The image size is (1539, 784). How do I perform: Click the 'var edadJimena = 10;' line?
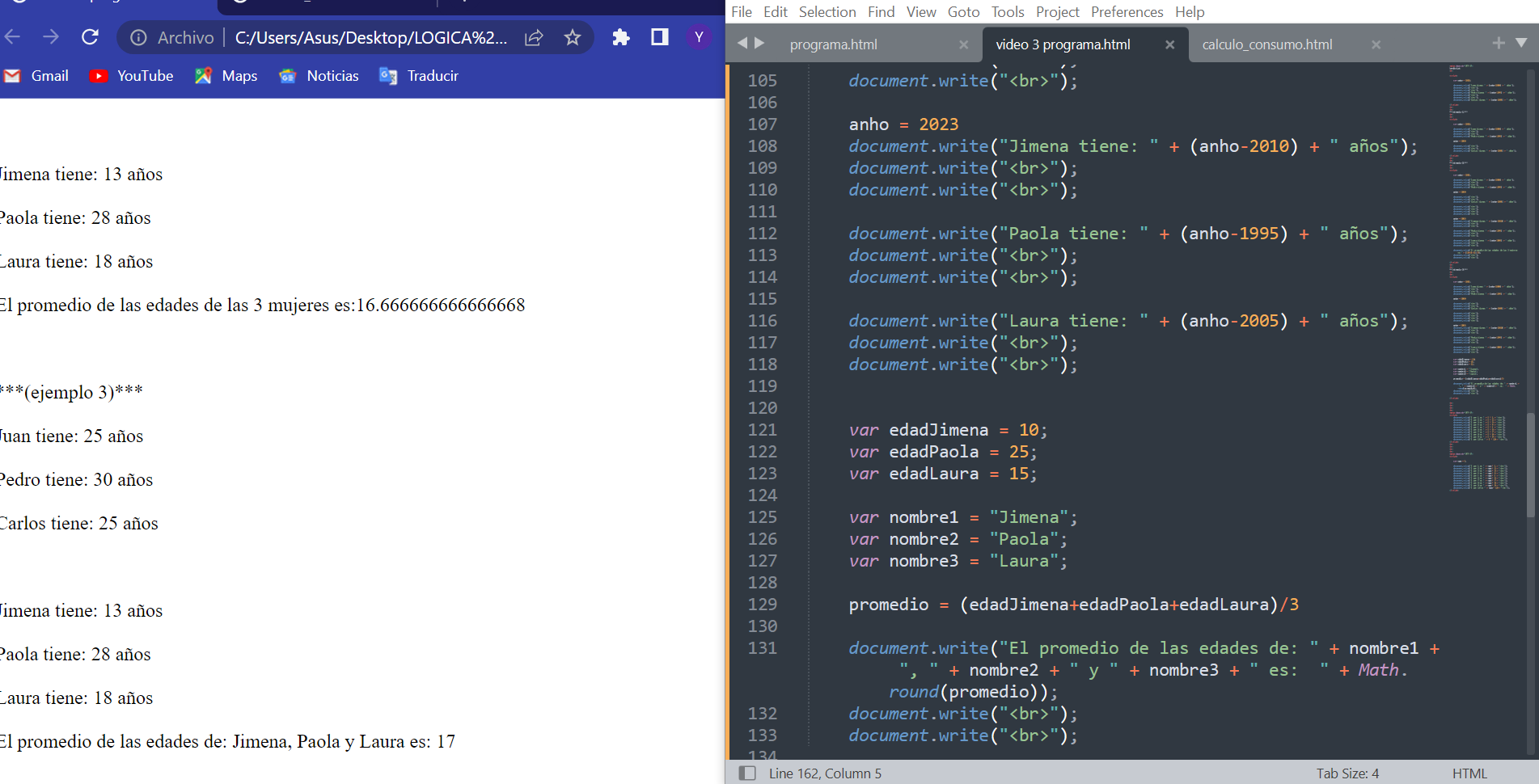tap(948, 430)
